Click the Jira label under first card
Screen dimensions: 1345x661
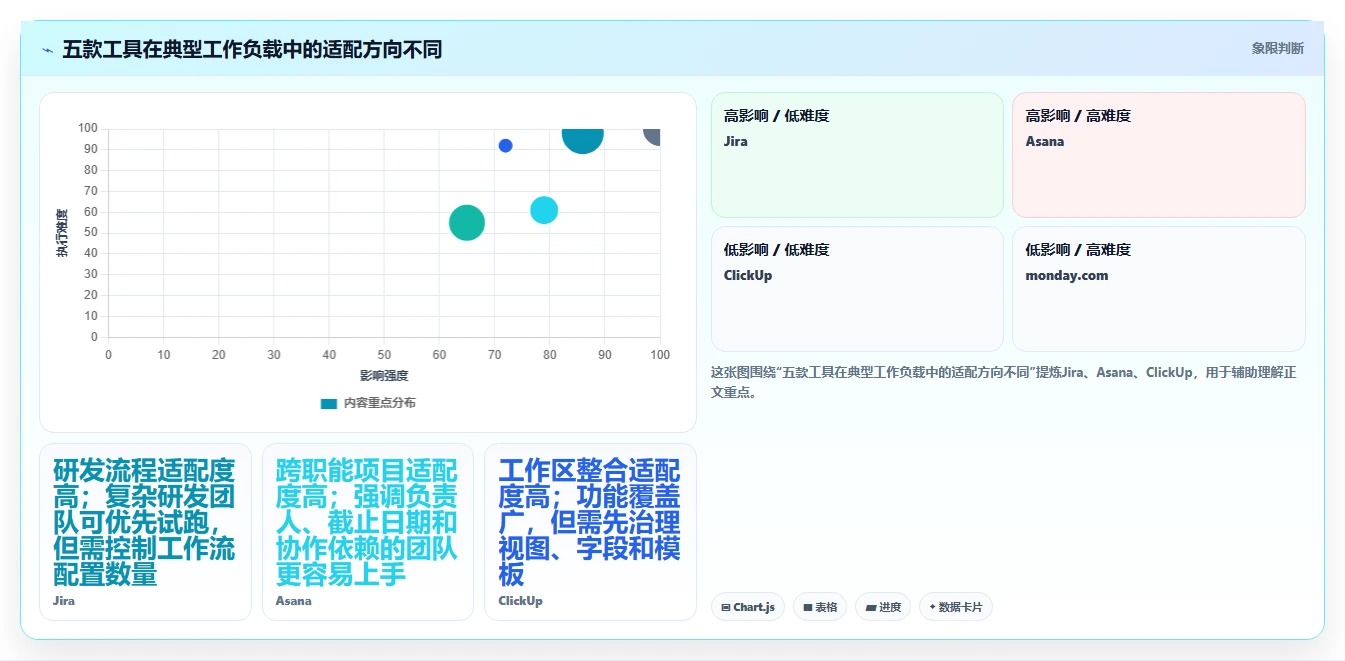64,601
